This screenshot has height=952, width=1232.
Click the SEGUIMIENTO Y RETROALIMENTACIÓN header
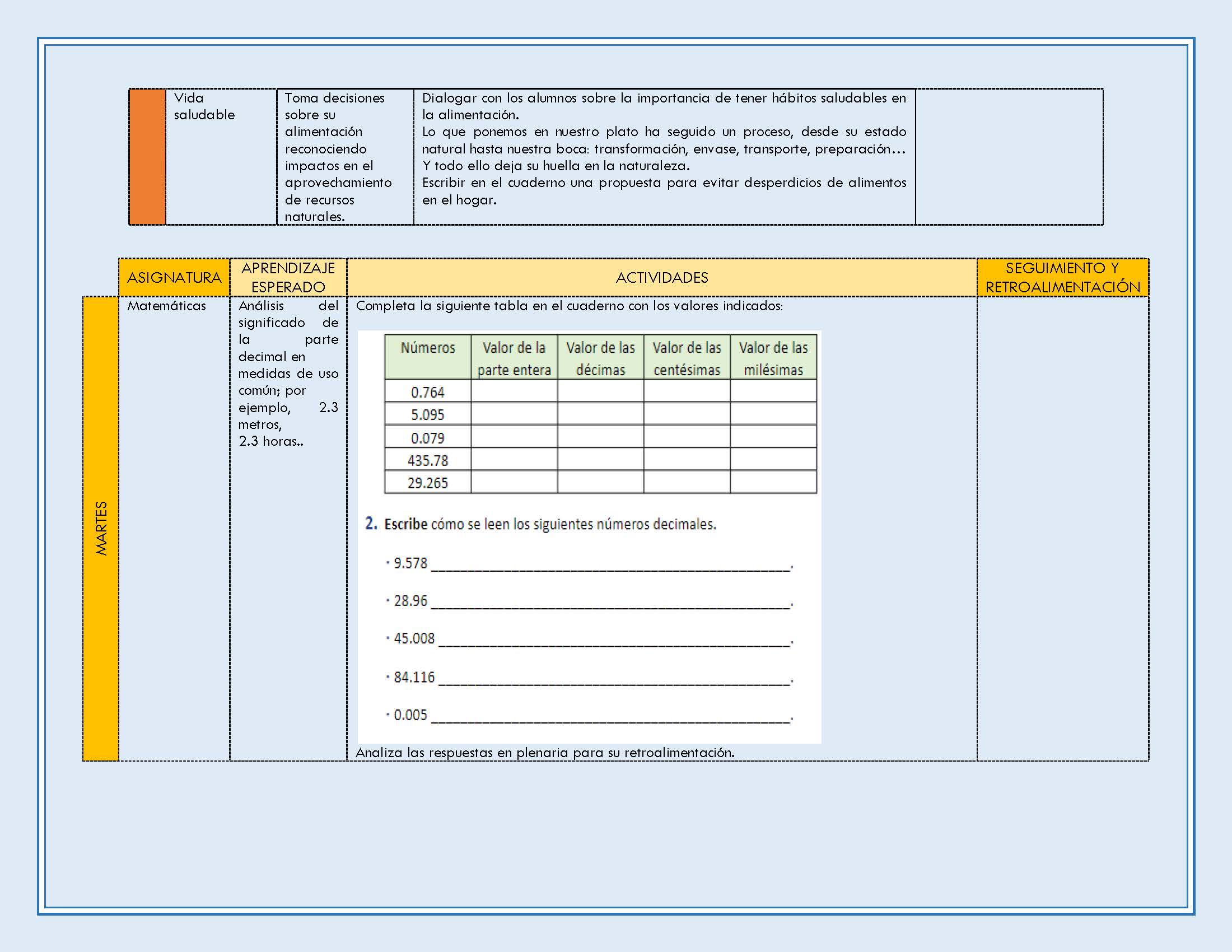coord(1062,277)
